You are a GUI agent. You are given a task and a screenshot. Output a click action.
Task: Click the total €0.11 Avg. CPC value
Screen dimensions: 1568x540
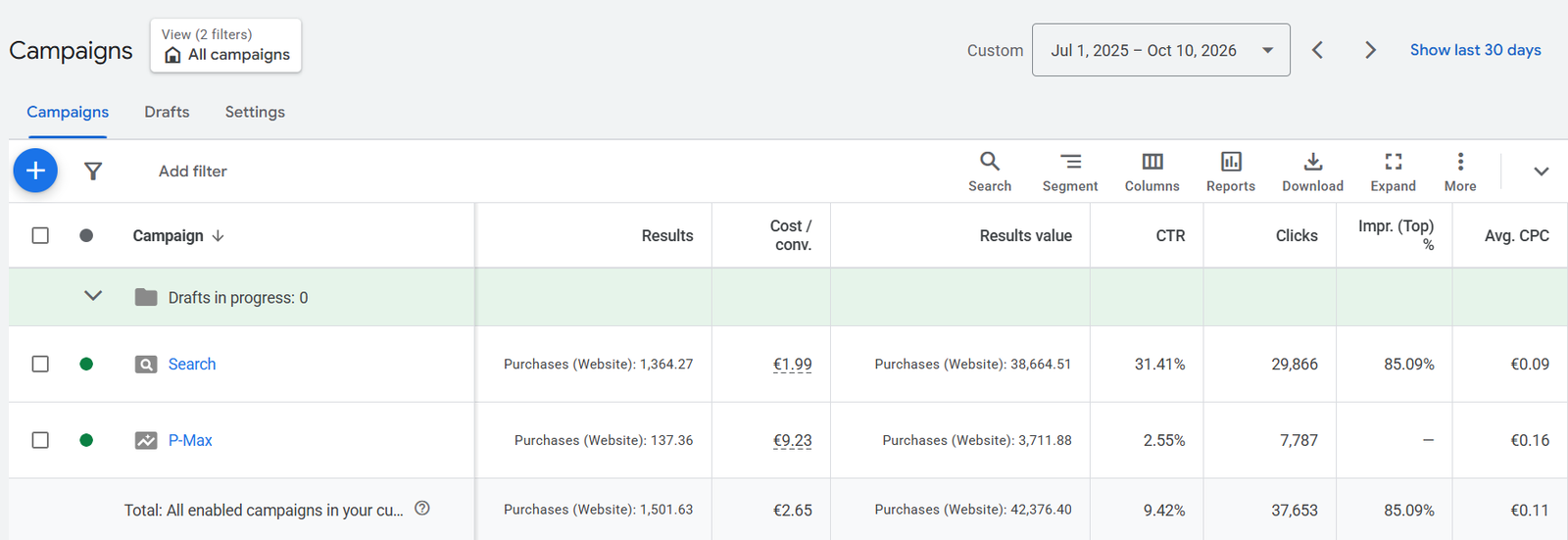[x=1530, y=511]
